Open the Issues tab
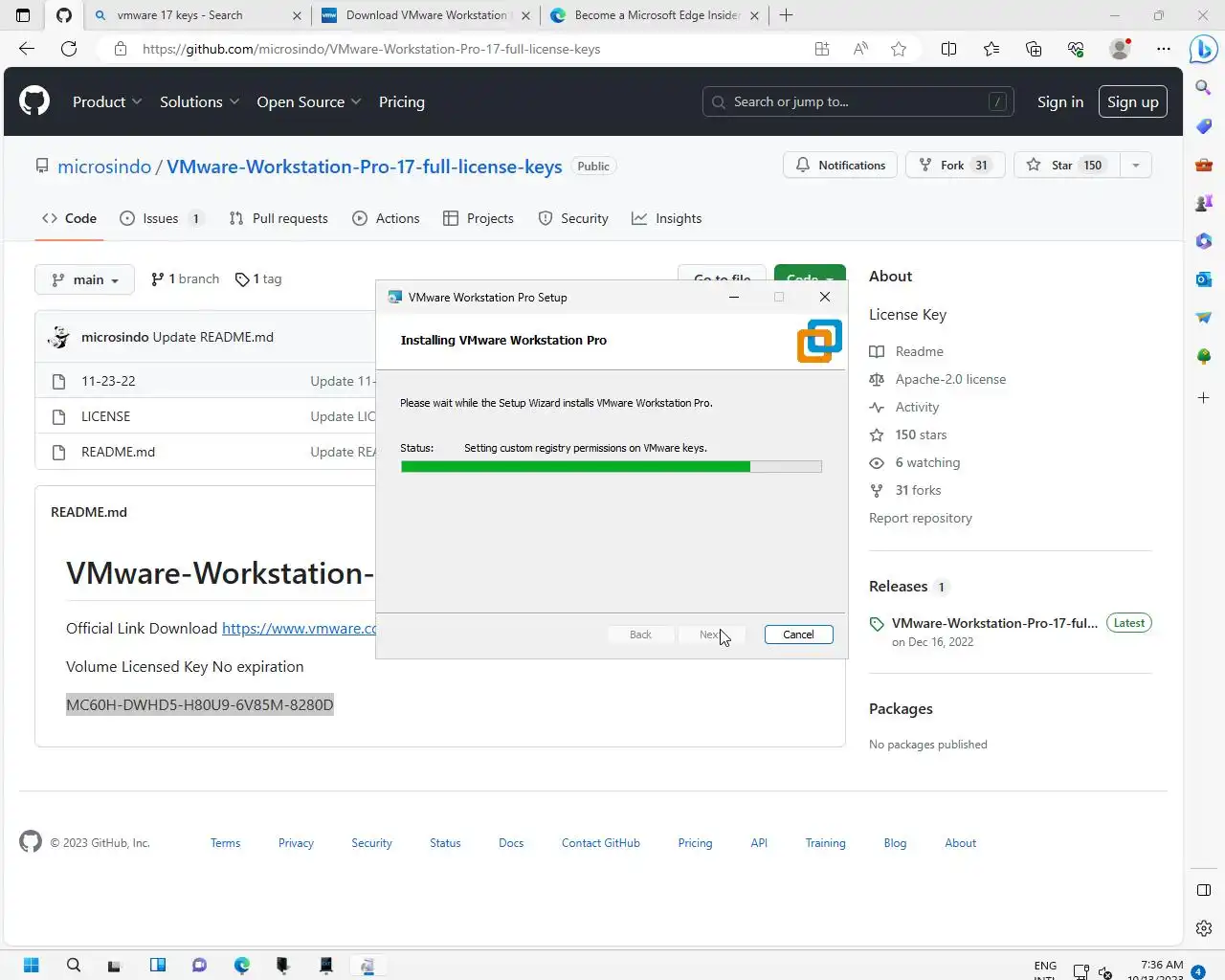Viewport: 1225px width, 980px height. [161, 218]
